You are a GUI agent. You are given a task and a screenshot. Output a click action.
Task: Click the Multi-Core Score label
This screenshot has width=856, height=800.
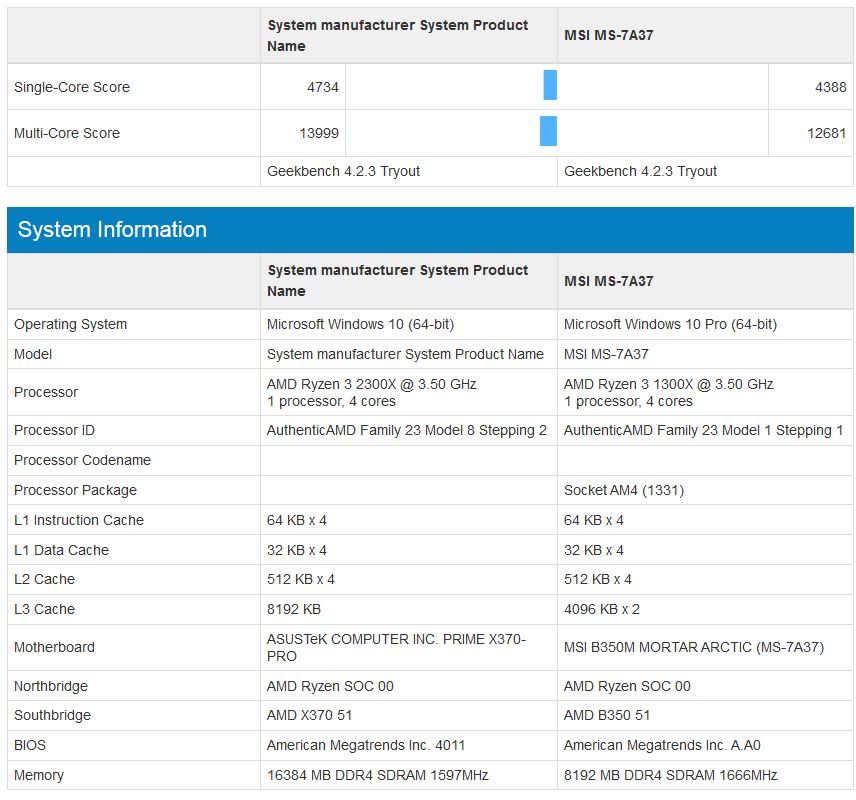(67, 133)
